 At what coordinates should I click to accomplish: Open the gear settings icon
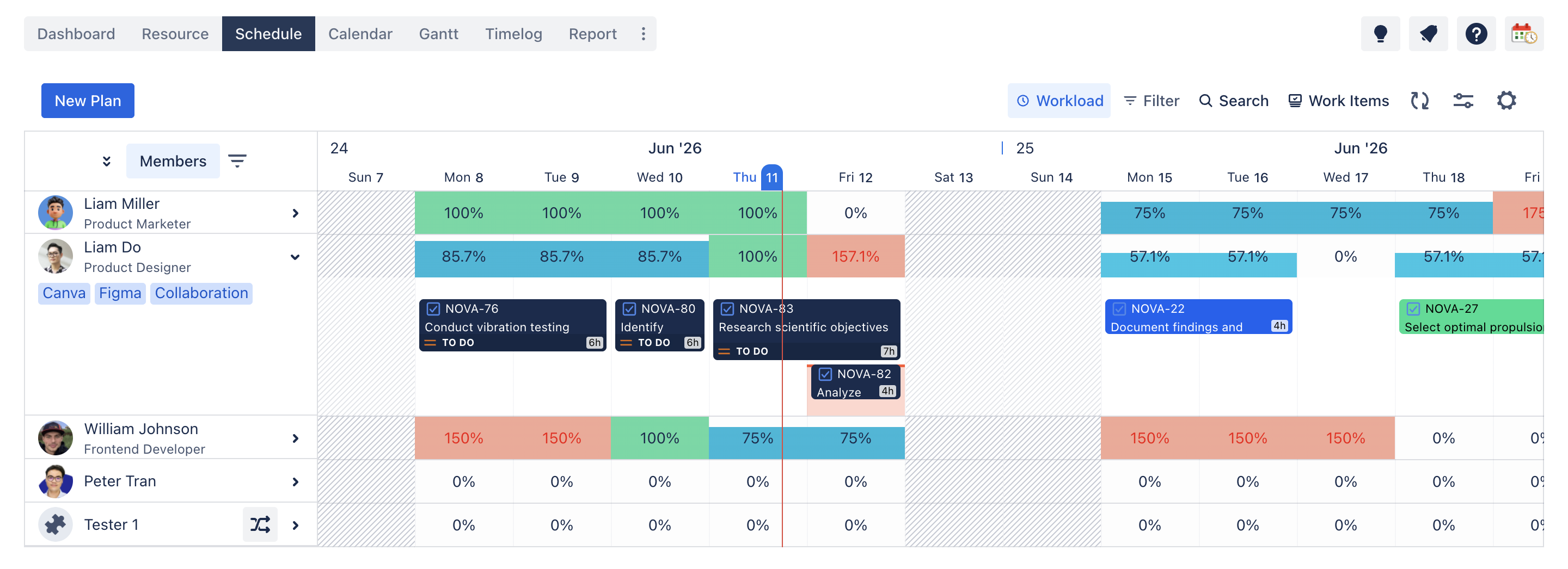tap(1506, 101)
